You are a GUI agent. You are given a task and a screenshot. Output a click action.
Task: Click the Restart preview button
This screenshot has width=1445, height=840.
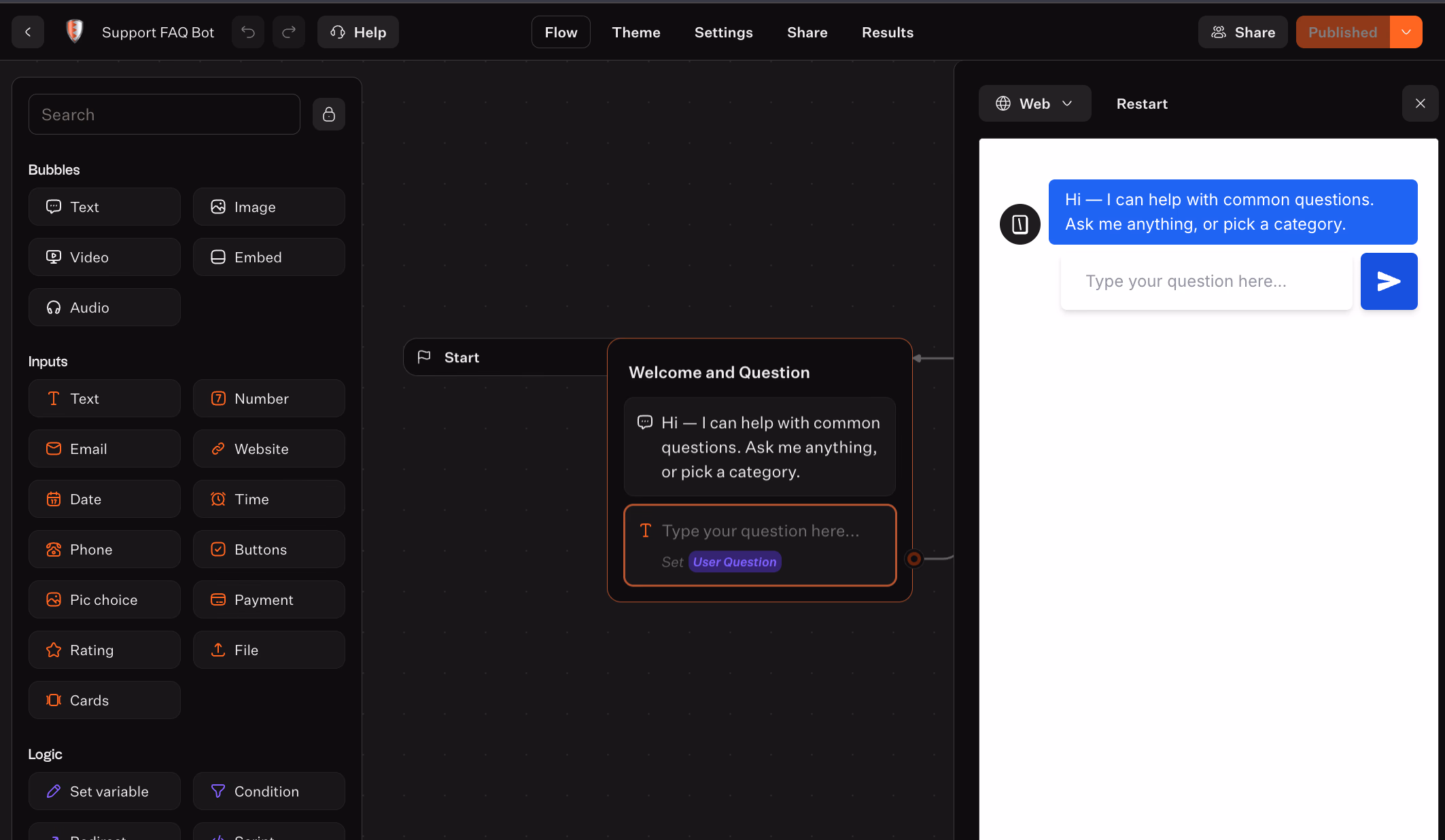click(1142, 103)
